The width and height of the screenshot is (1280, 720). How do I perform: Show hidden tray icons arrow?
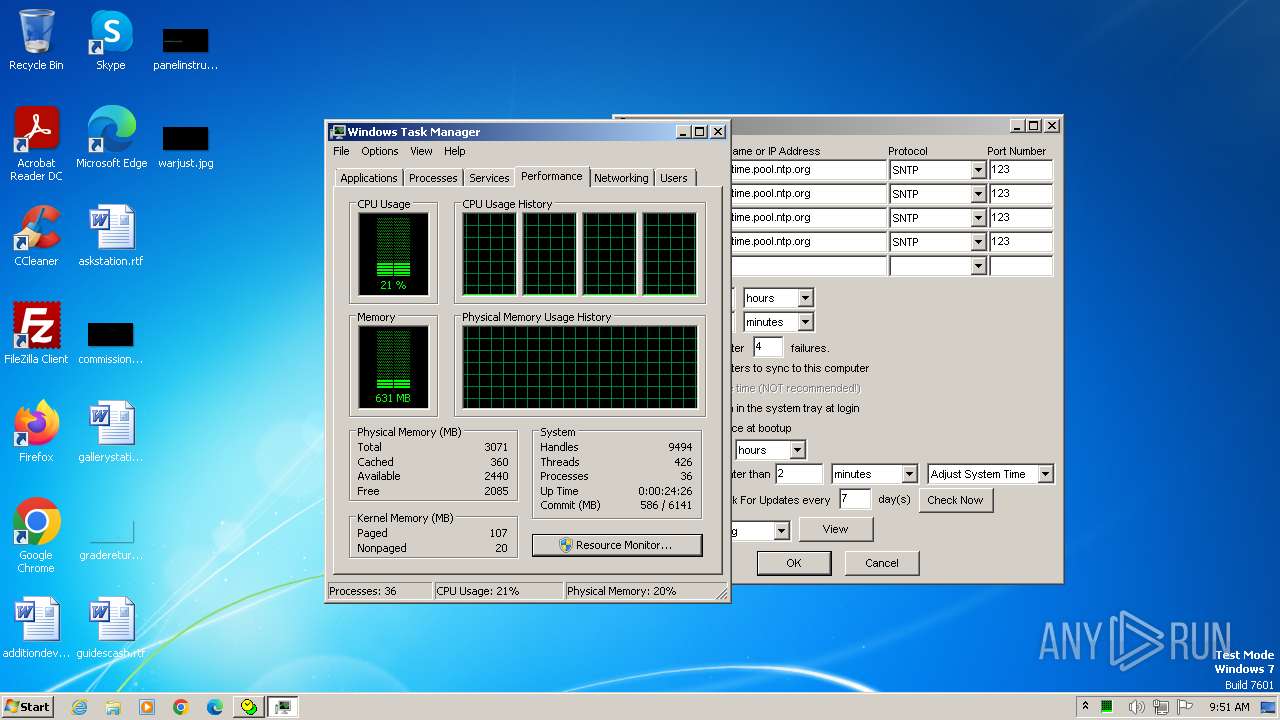(x=1085, y=706)
